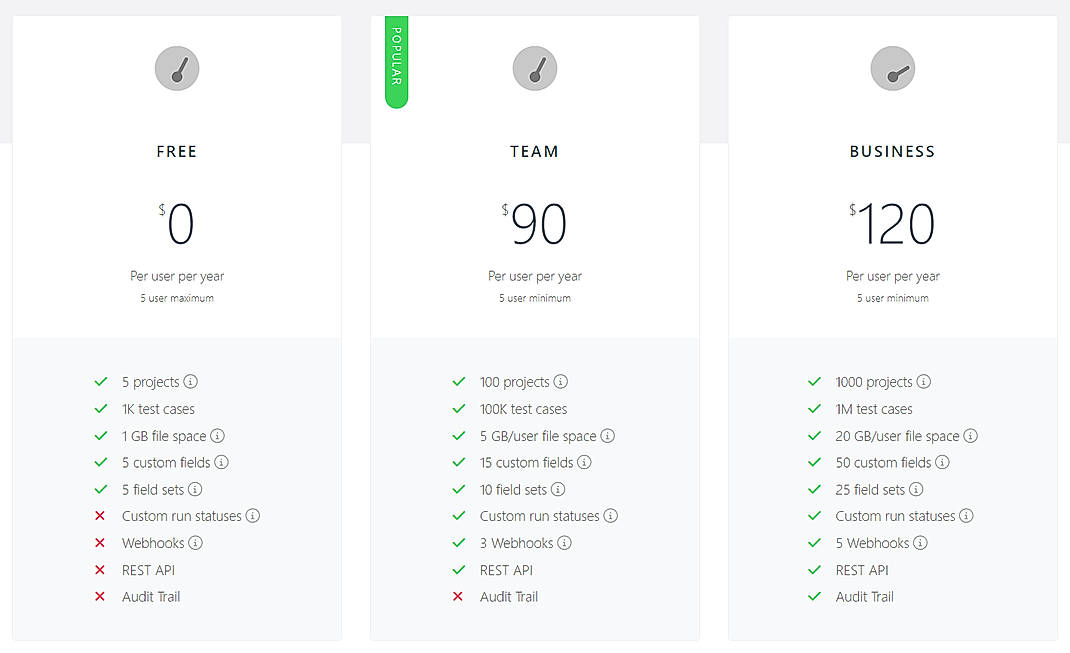Click the checkmark beside REST API in Business

pos(815,570)
